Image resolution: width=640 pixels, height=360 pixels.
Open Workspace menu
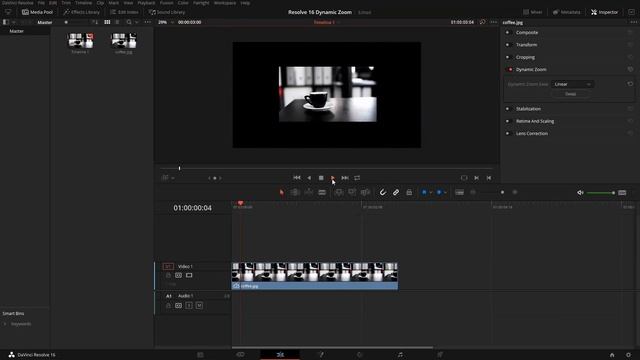click(x=225, y=3)
